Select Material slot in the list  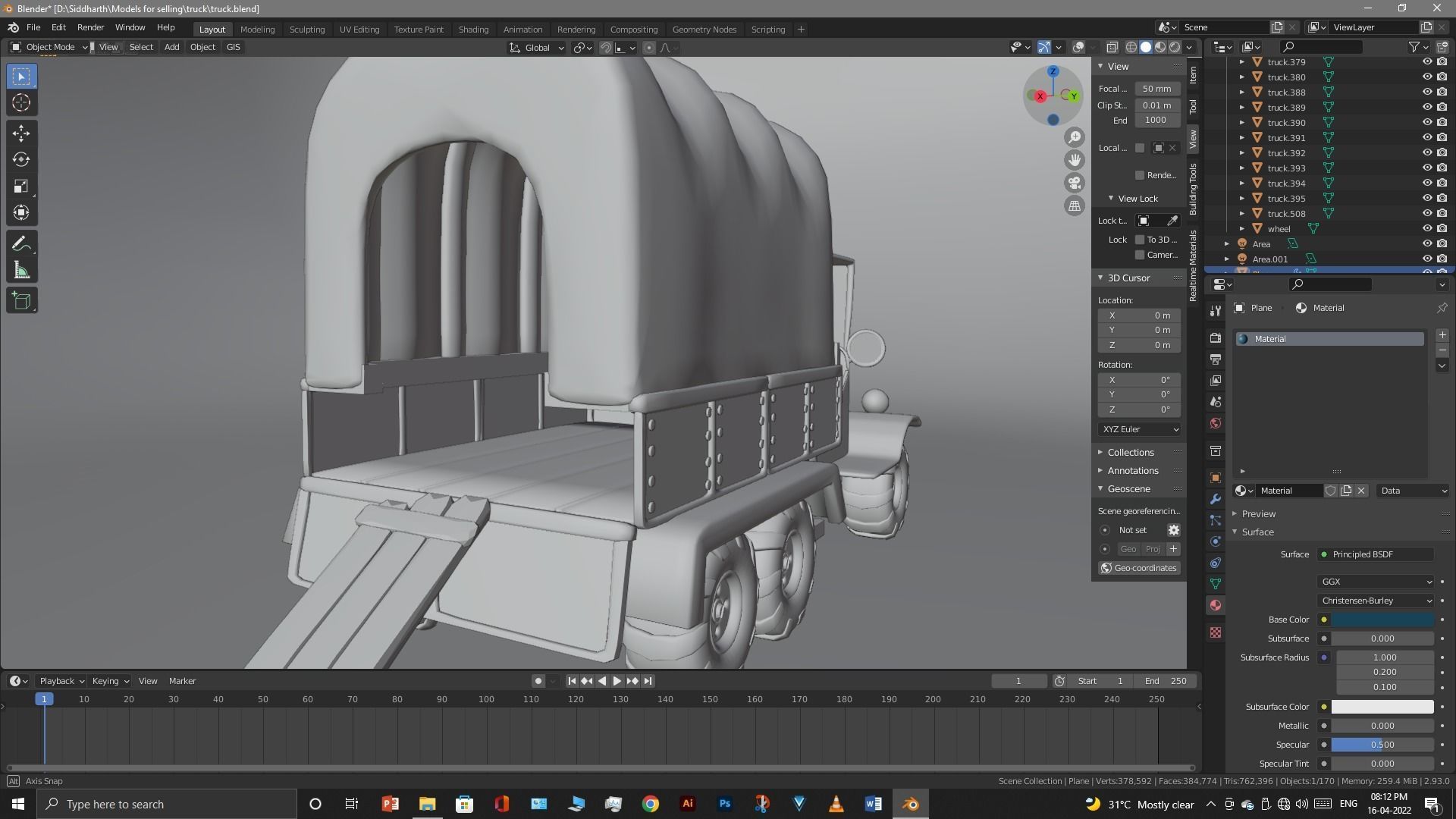[x=1329, y=339]
